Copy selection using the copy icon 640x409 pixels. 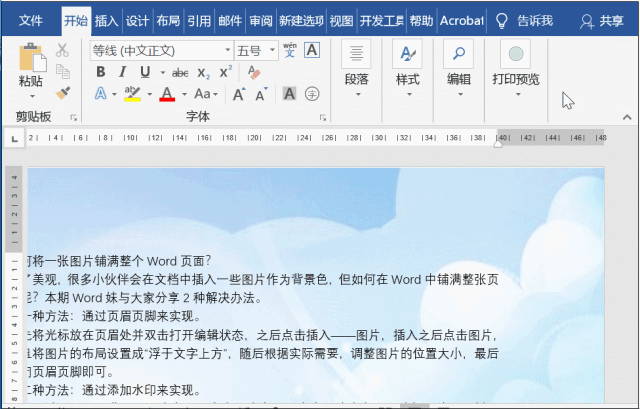pos(62,71)
